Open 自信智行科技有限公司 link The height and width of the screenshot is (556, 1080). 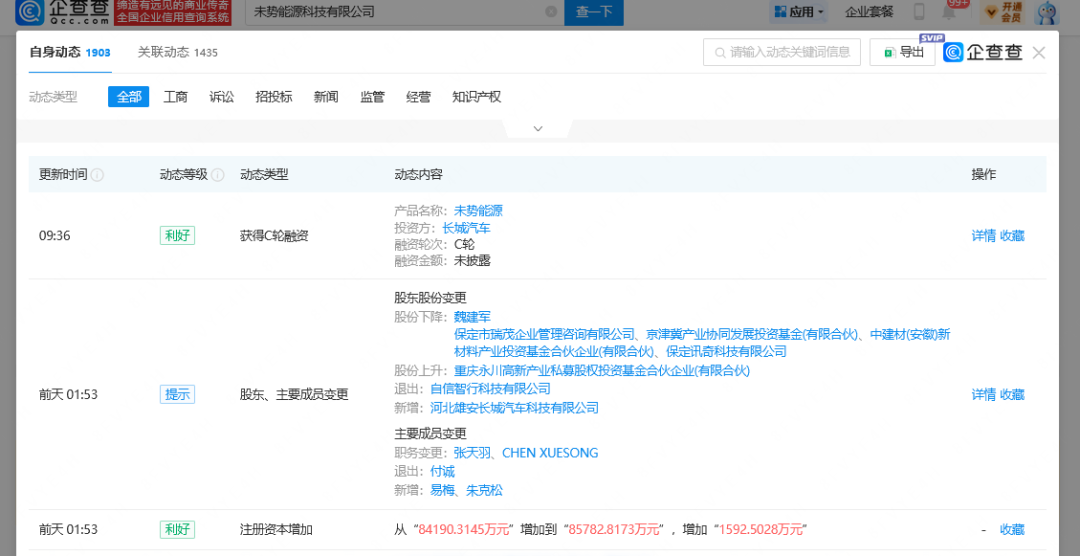[x=490, y=389]
